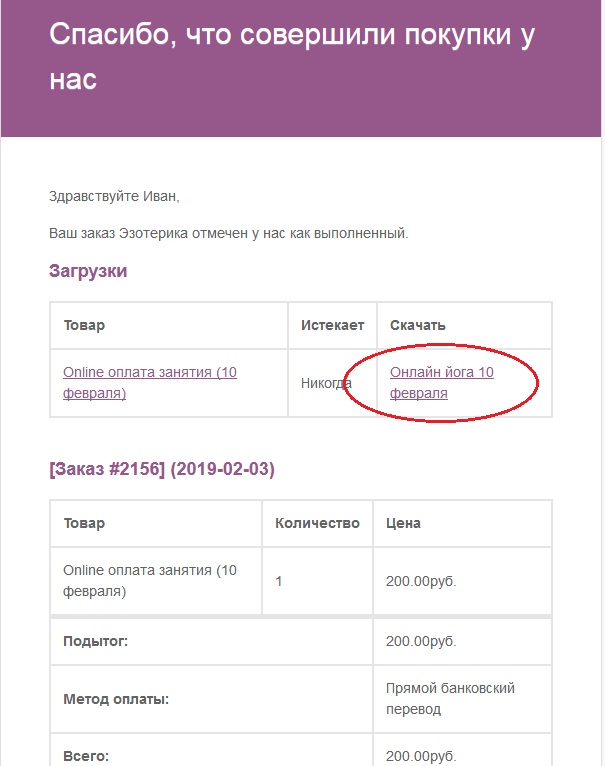Click the "Всего:" total label

point(85,755)
